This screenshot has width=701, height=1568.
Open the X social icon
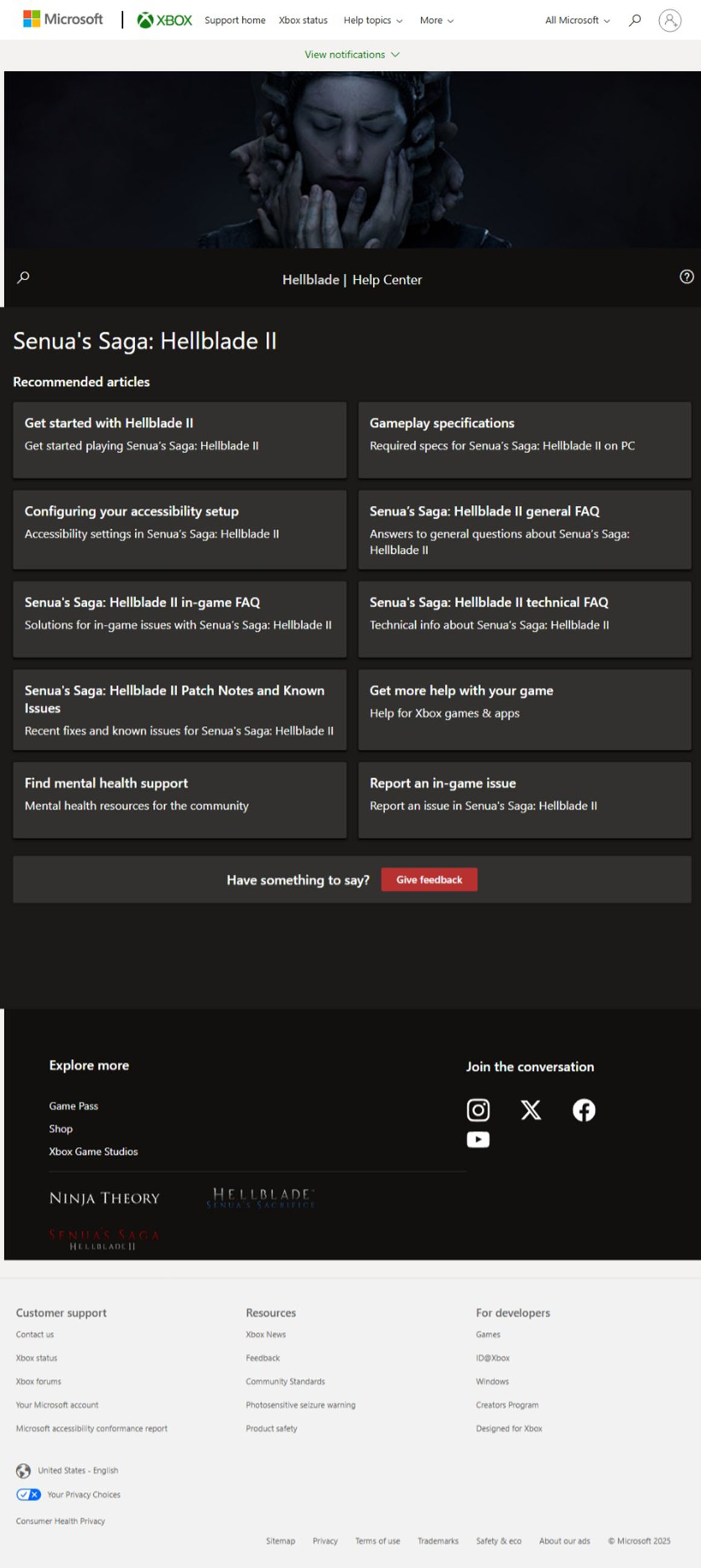pos(531,1110)
